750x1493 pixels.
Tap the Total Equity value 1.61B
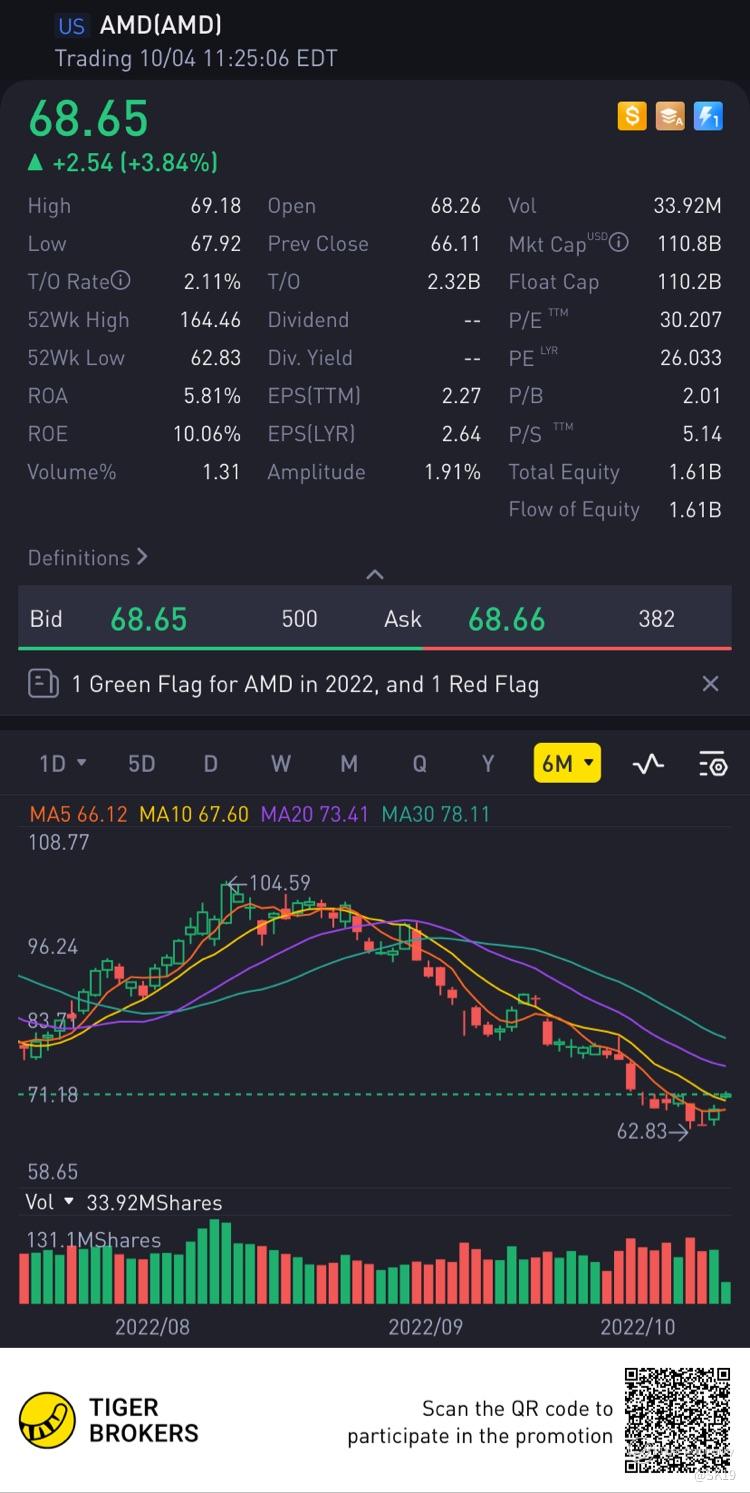pos(695,472)
